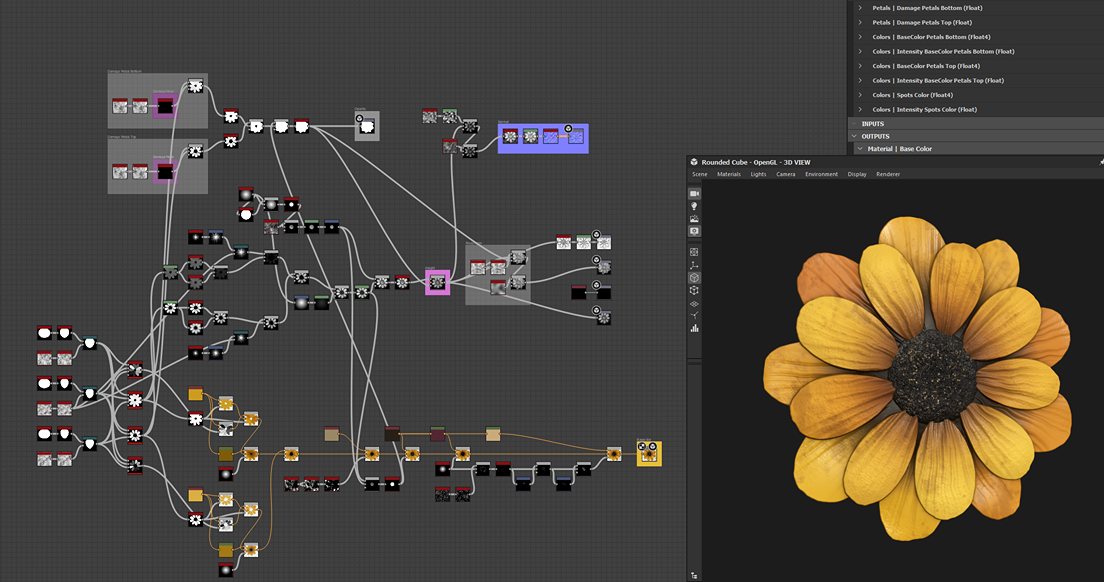Screen dimensions: 1104x582
Task: Select the yellow Output node in the node graph
Action: (648, 453)
